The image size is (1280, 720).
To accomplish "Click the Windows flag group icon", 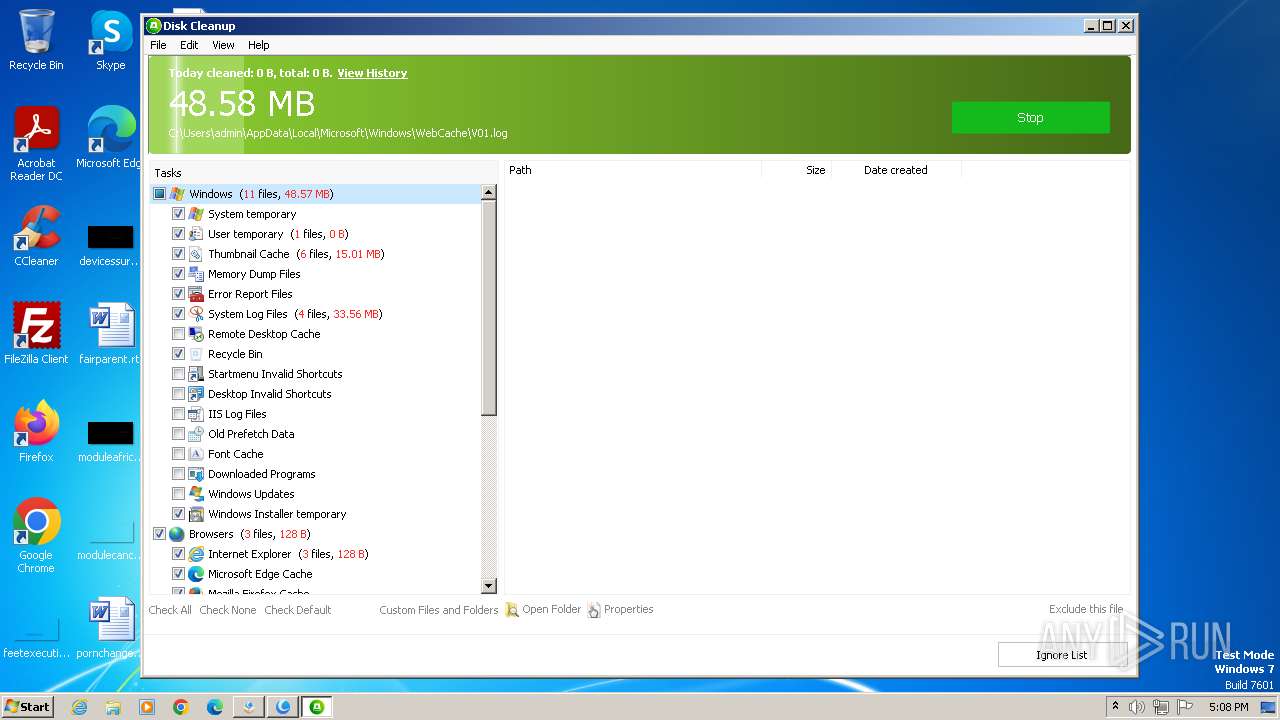I will click(x=177, y=194).
